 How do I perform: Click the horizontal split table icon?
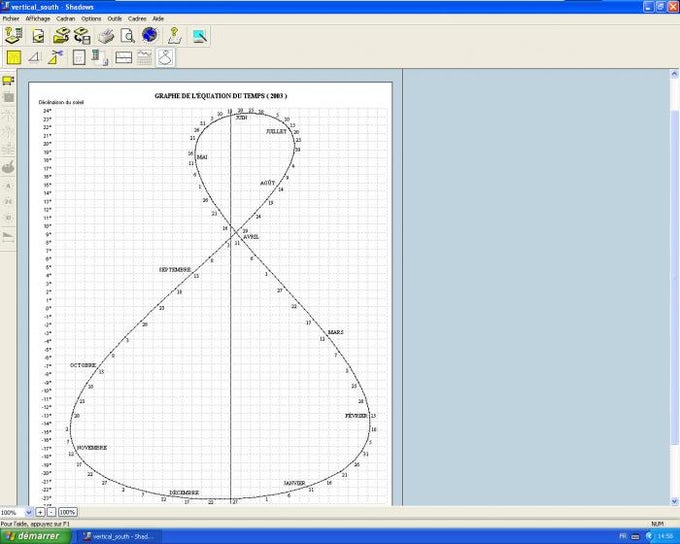124,58
